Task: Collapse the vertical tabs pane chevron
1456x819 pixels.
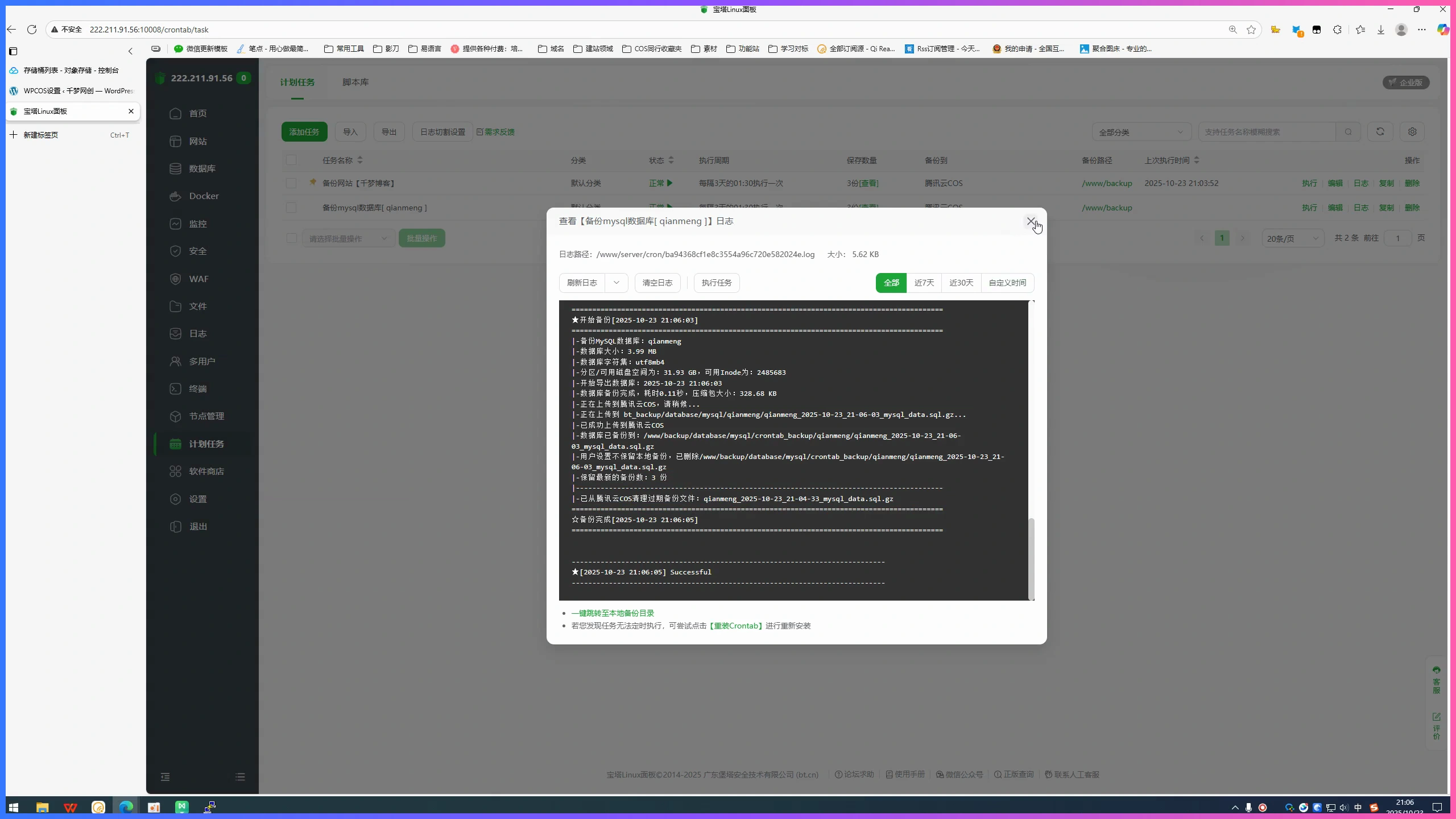Action: [x=130, y=51]
